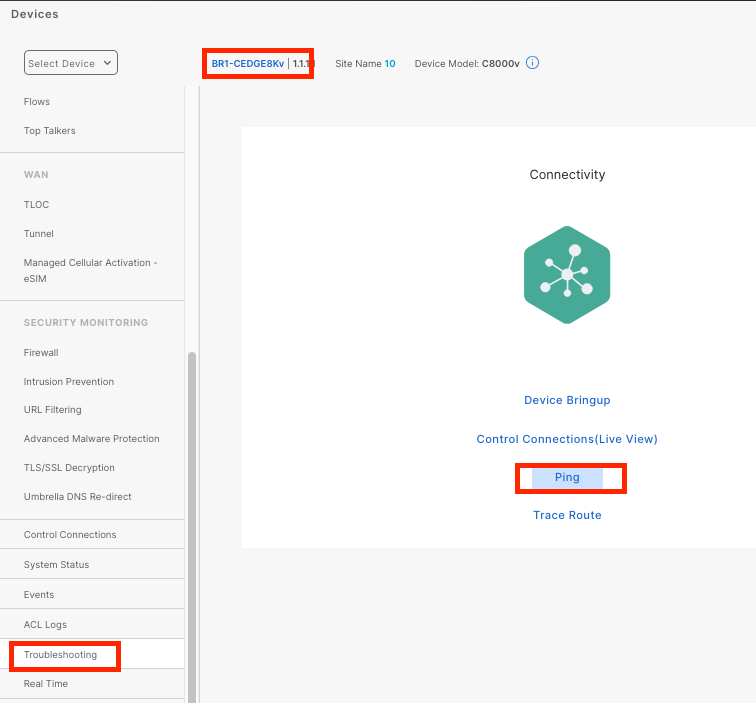
Task: Click the device model info icon
Action: (x=533, y=63)
